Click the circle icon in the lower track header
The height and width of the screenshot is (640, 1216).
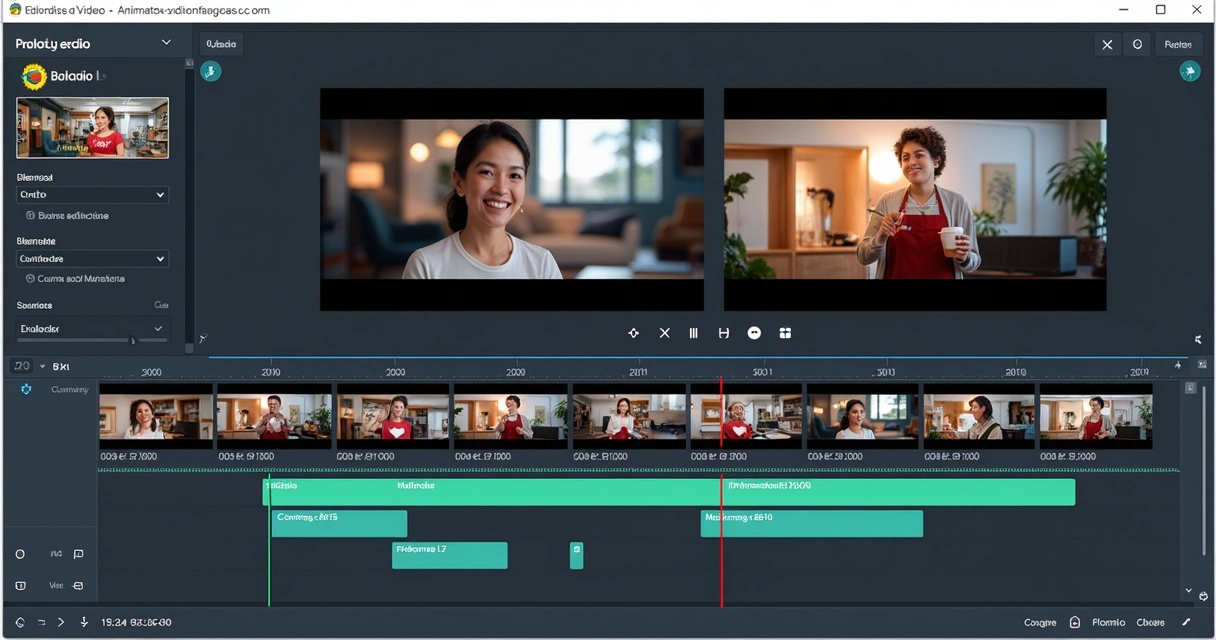click(x=20, y=554)
